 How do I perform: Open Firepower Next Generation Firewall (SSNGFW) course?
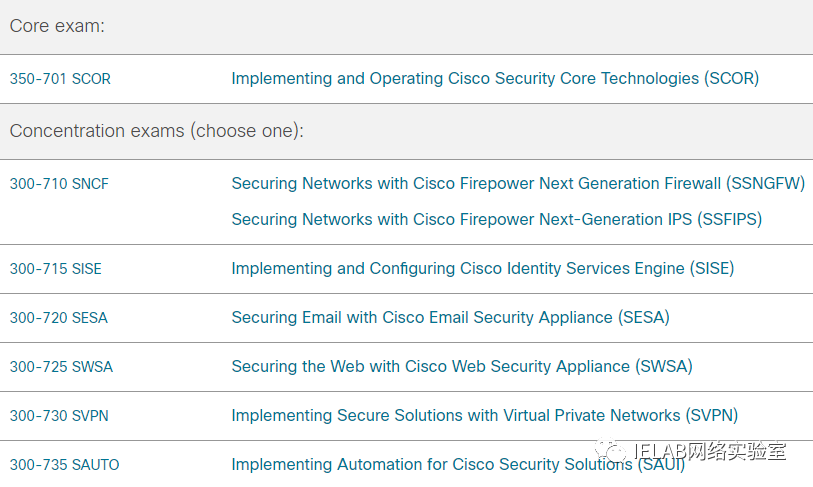point(518,183)
